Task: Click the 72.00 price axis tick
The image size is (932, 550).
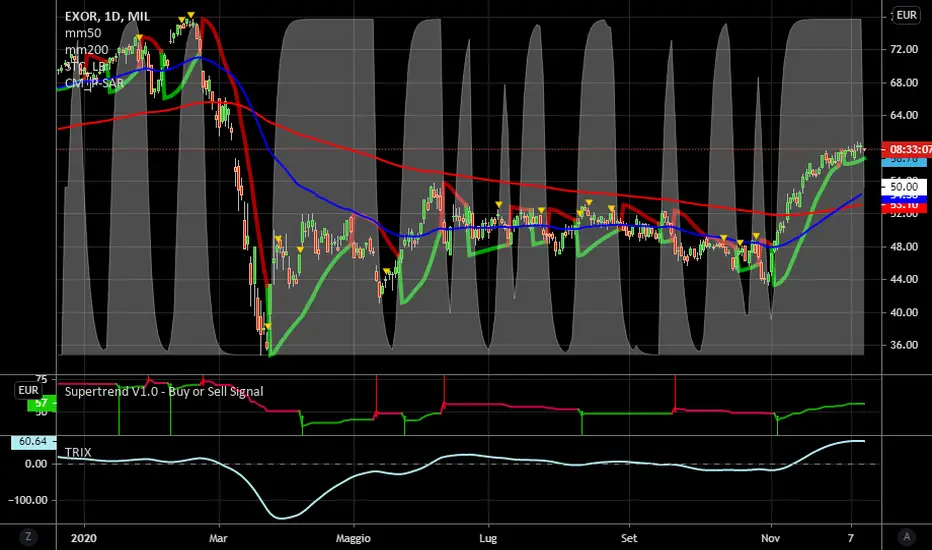Action: pyautogui.click(x=903, y=49)
